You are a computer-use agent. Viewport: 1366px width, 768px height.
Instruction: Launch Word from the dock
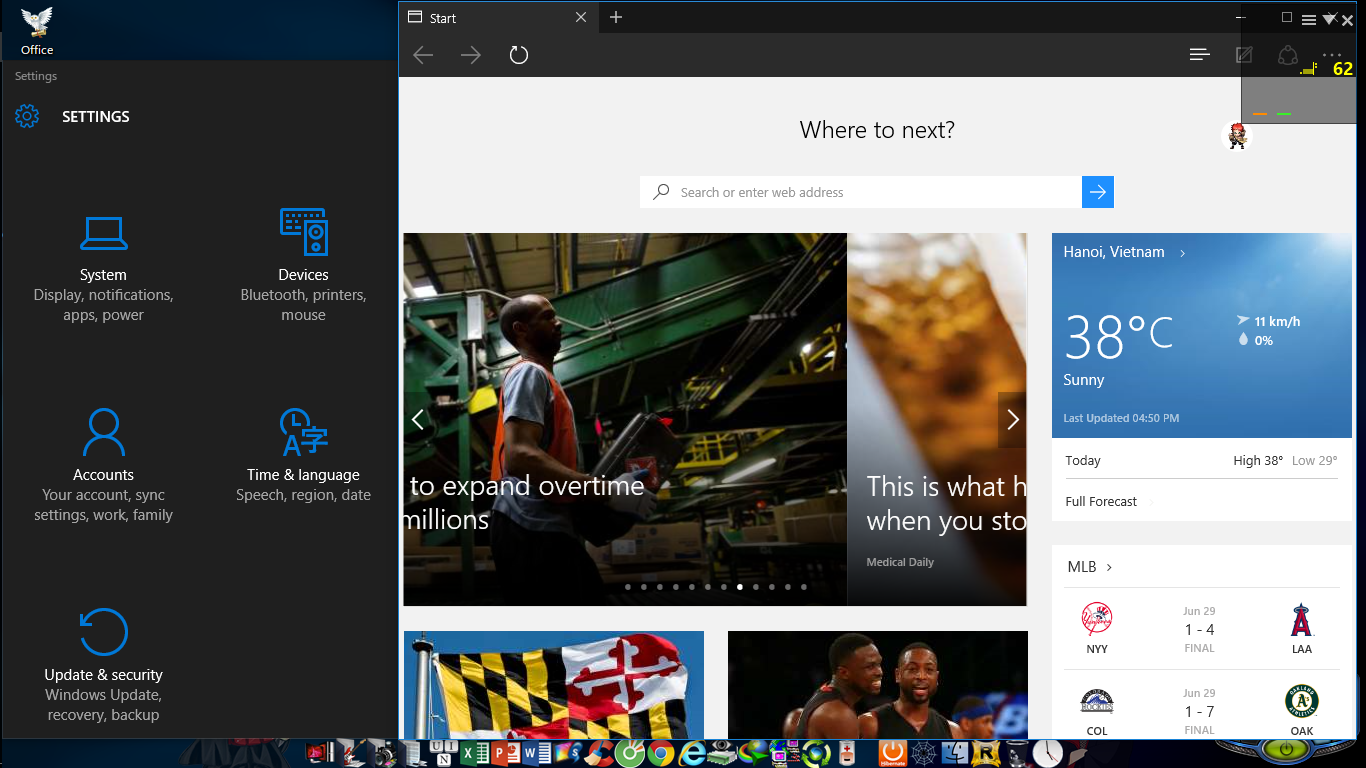pos(535,753)
